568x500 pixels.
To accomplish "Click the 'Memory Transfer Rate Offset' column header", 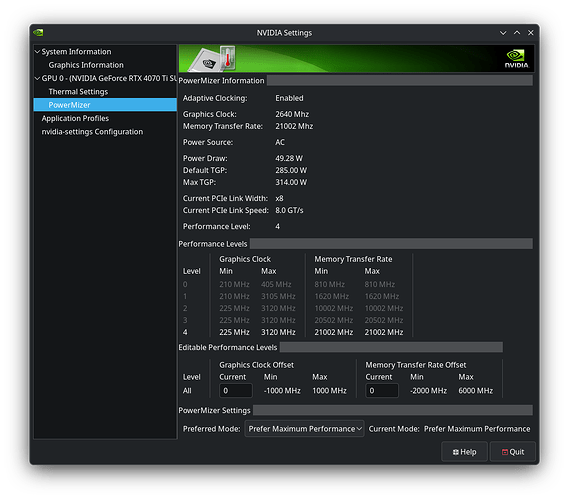I will coord(415,365).
